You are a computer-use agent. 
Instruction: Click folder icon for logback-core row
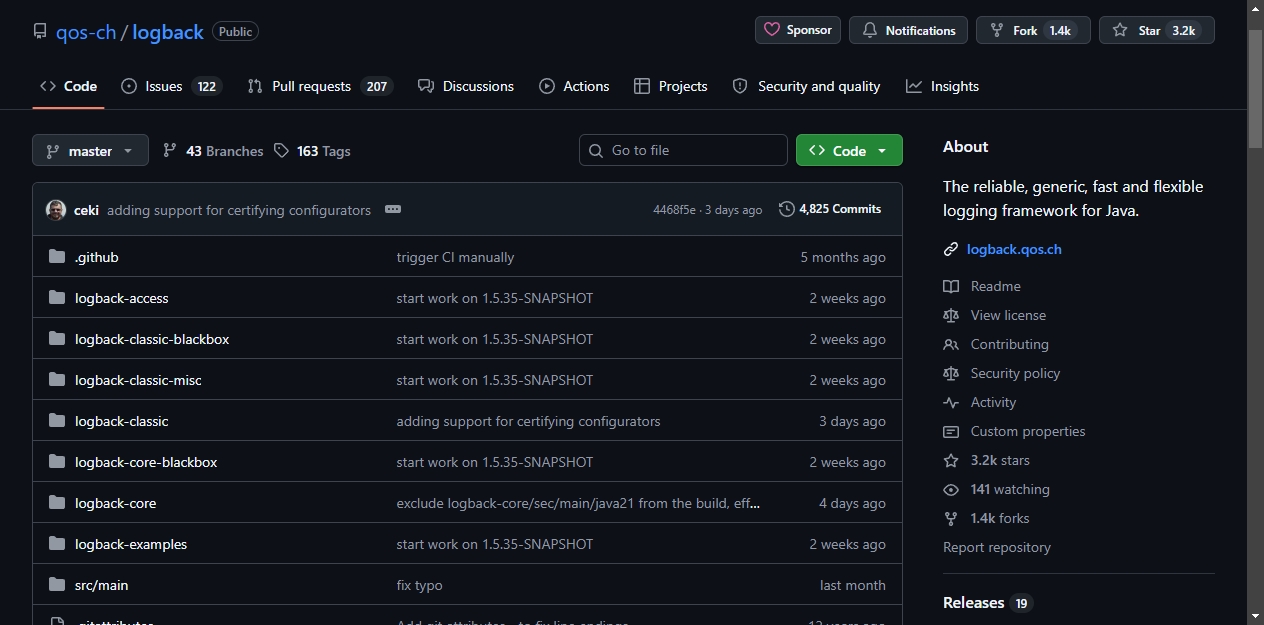tap(57, 503)
